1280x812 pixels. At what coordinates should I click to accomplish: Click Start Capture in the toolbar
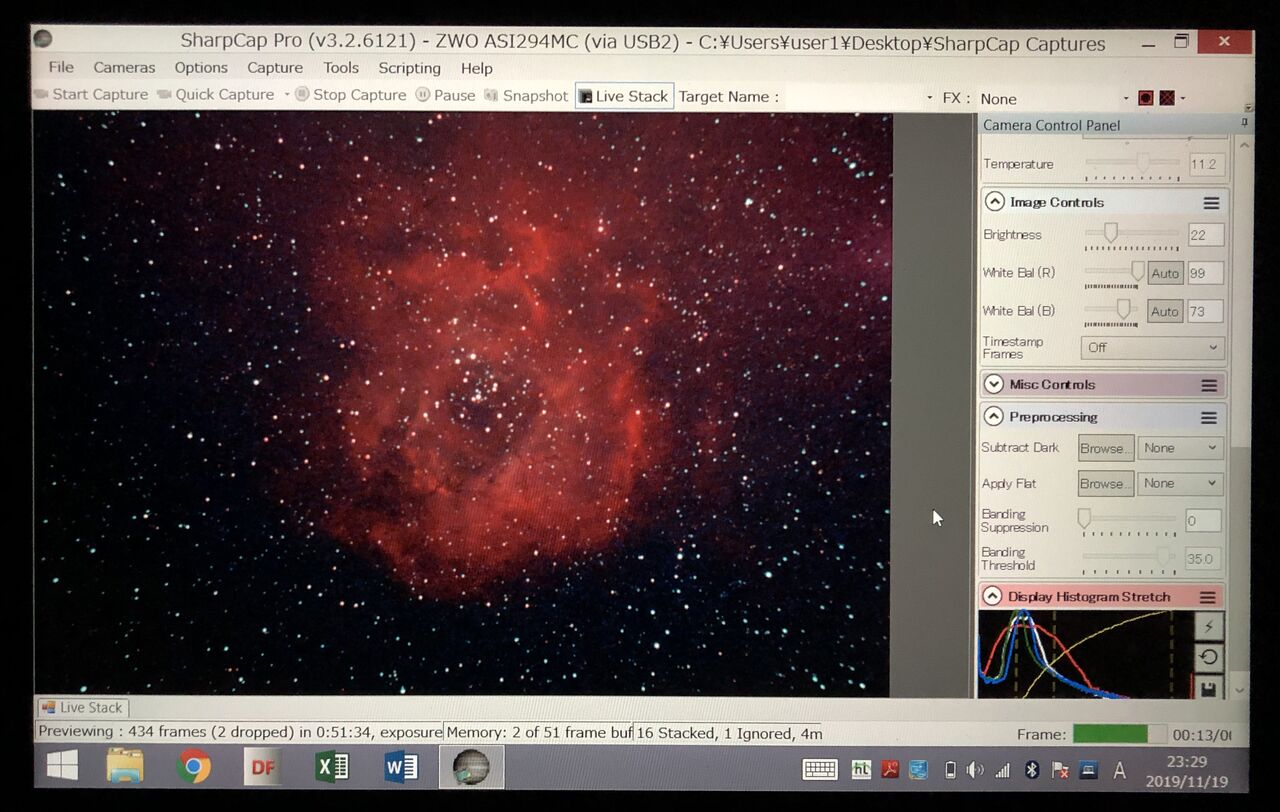pyautogui.click(x=91, y=94)
